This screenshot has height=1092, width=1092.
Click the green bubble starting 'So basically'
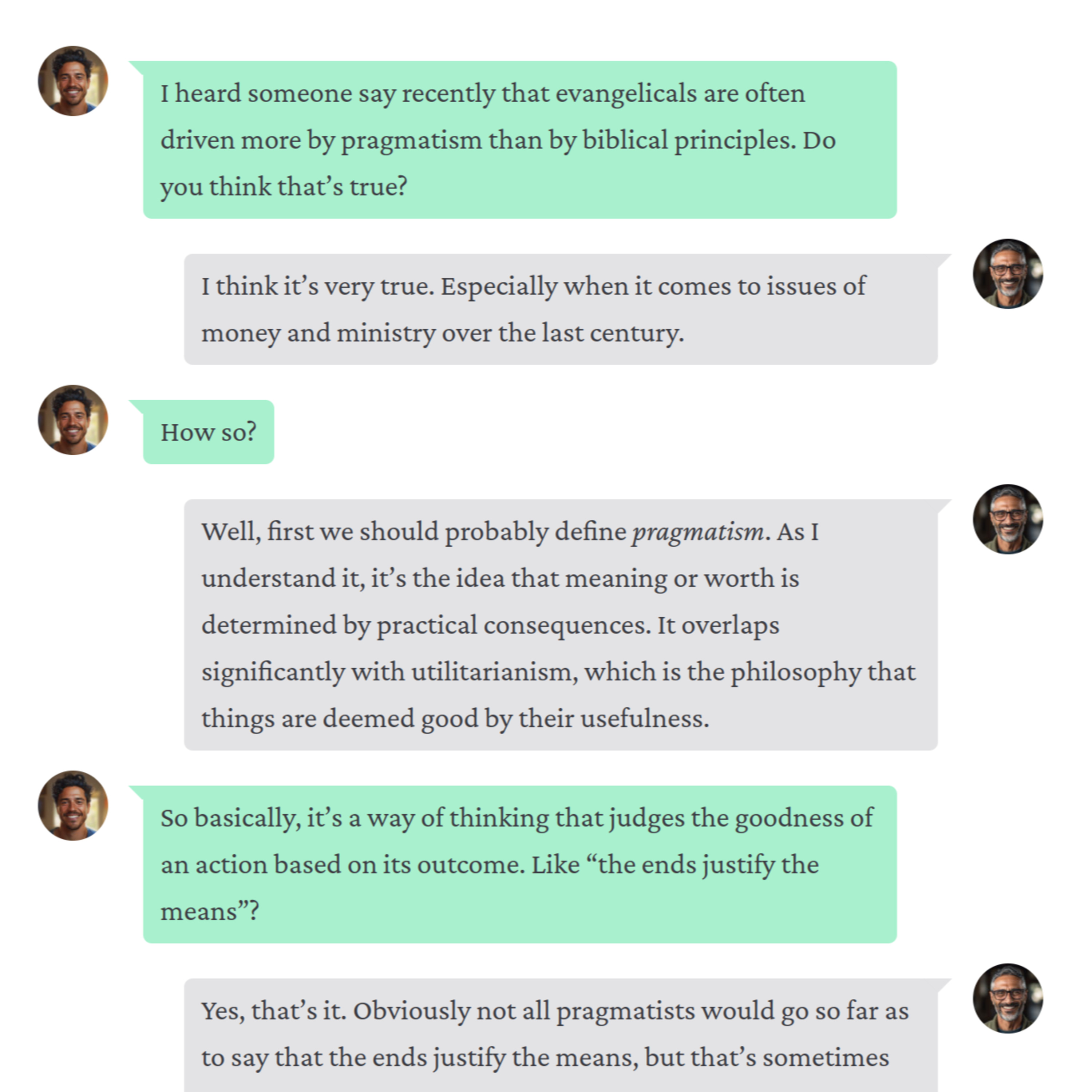520,864
